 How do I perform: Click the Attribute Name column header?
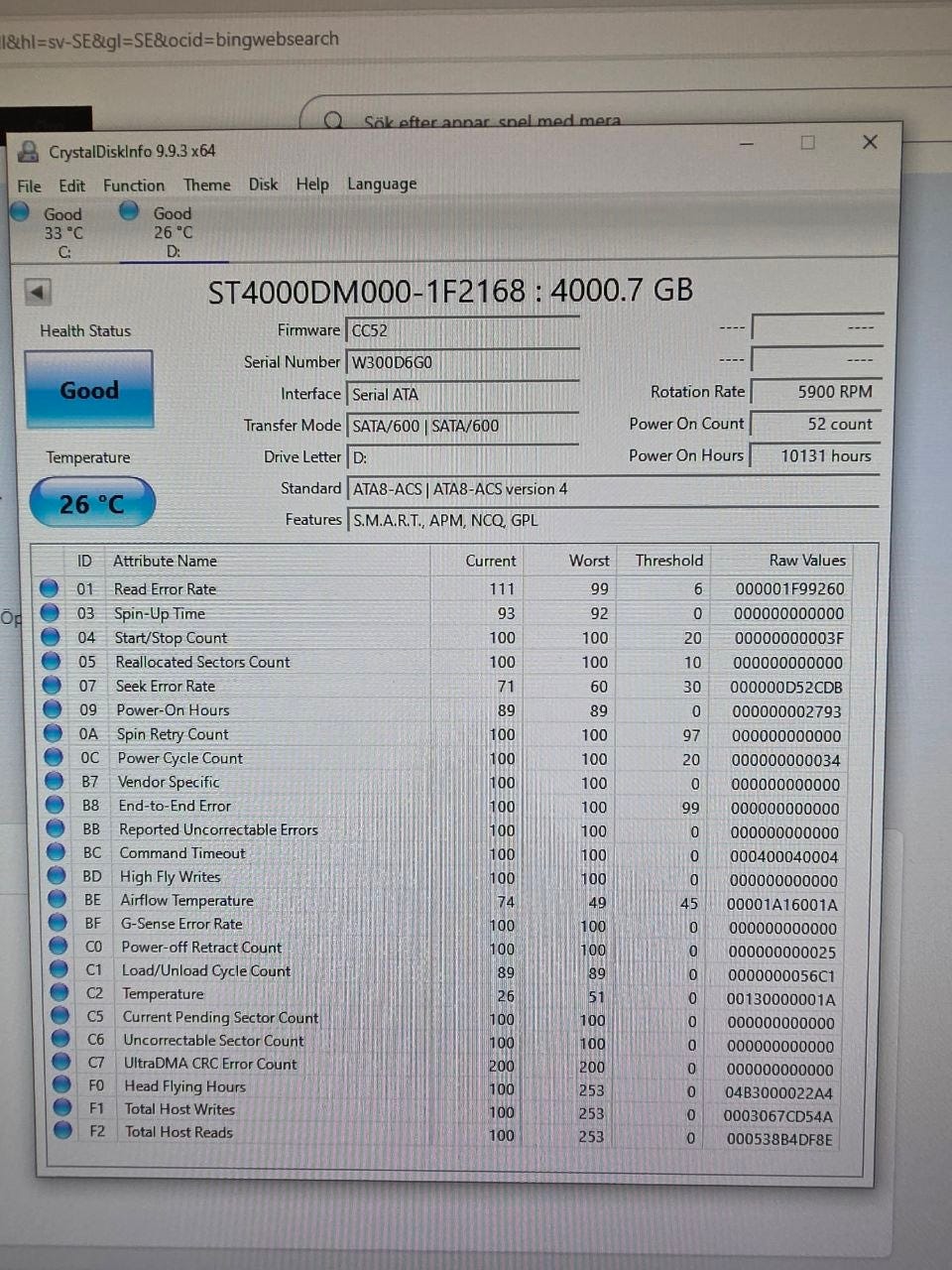click(x=165, y=561)
